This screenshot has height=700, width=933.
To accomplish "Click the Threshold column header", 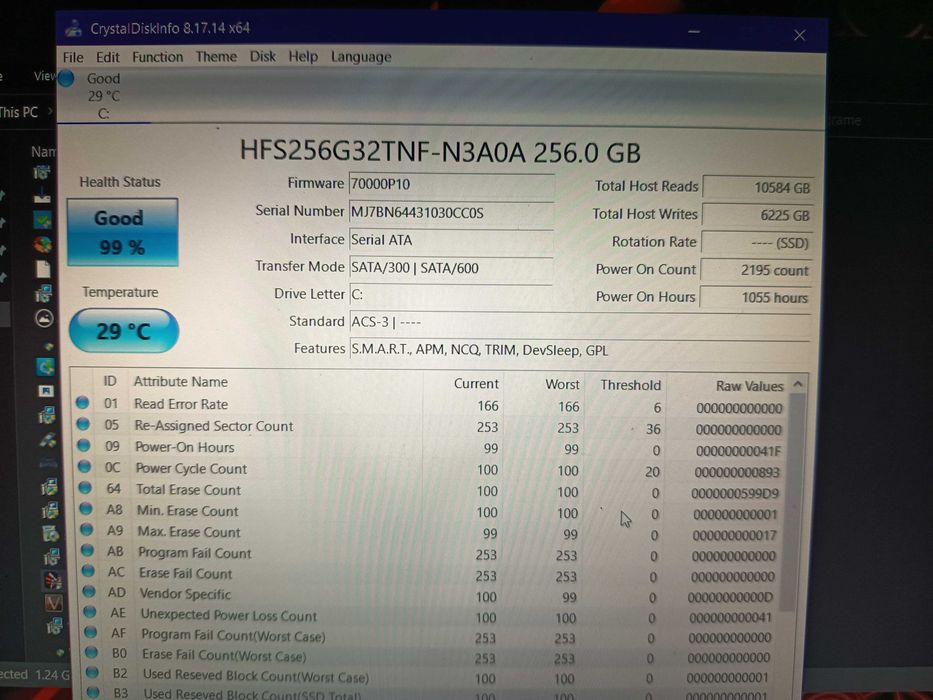I will coord(631,385).
